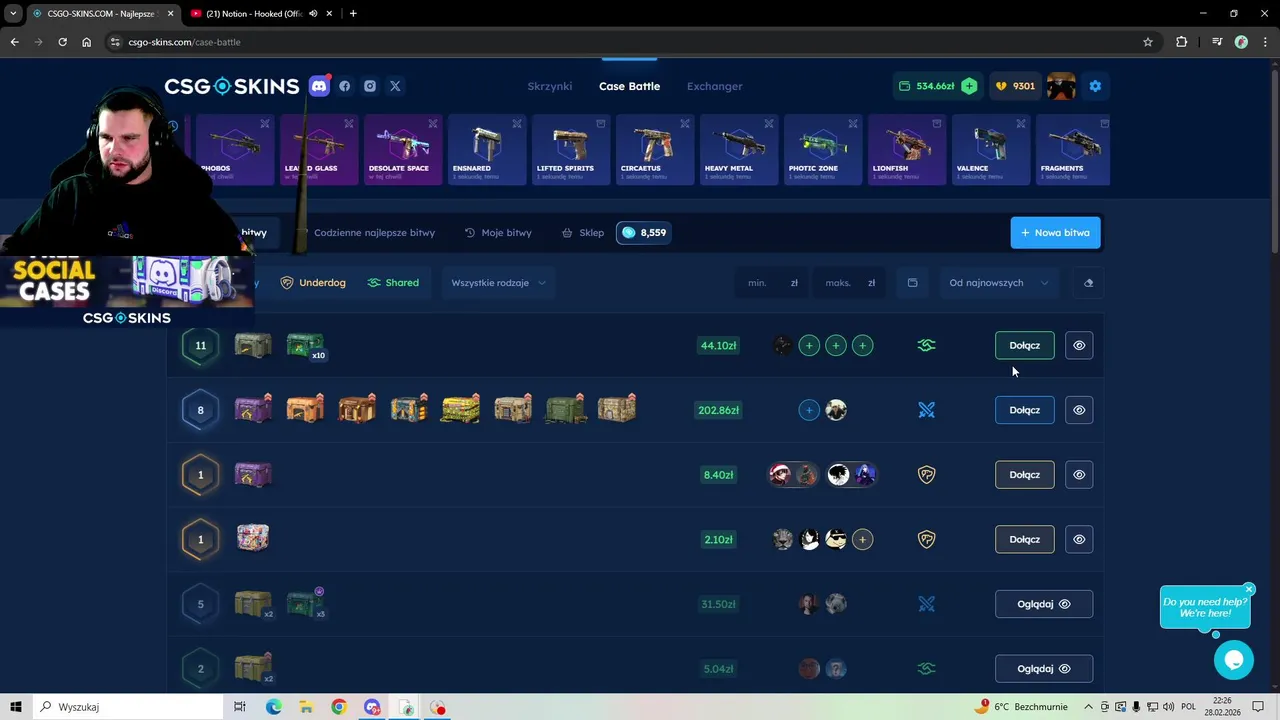Open the Facebook icon in the header
Viewport: 1280px width, 720px height.
pos(345,86)
